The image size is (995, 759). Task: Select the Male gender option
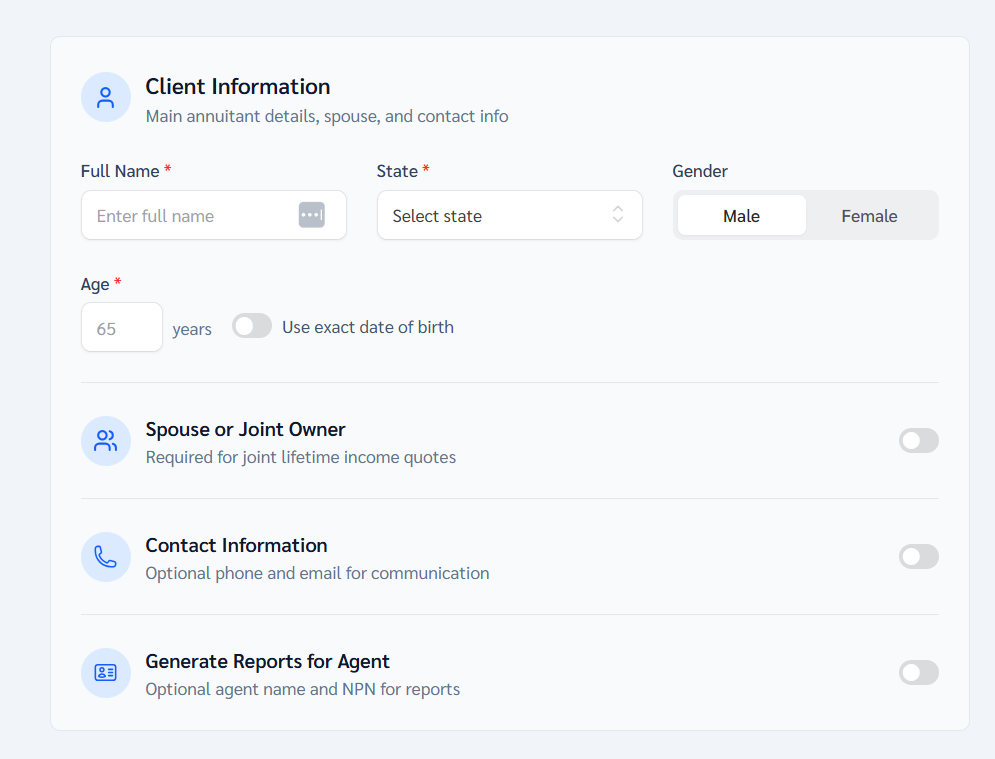click(x=741, y=216)
